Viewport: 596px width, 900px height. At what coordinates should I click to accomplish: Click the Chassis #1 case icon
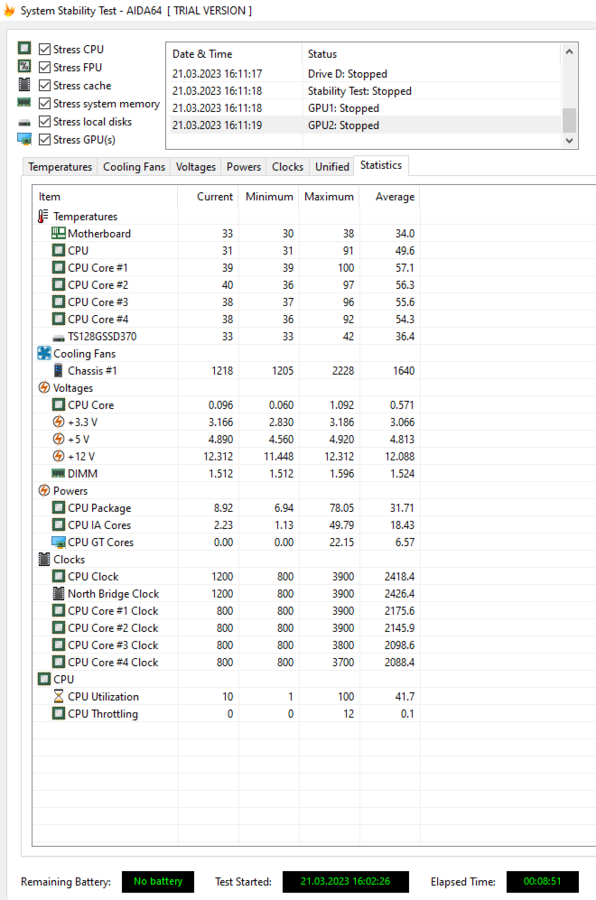(x=58, y=370)
